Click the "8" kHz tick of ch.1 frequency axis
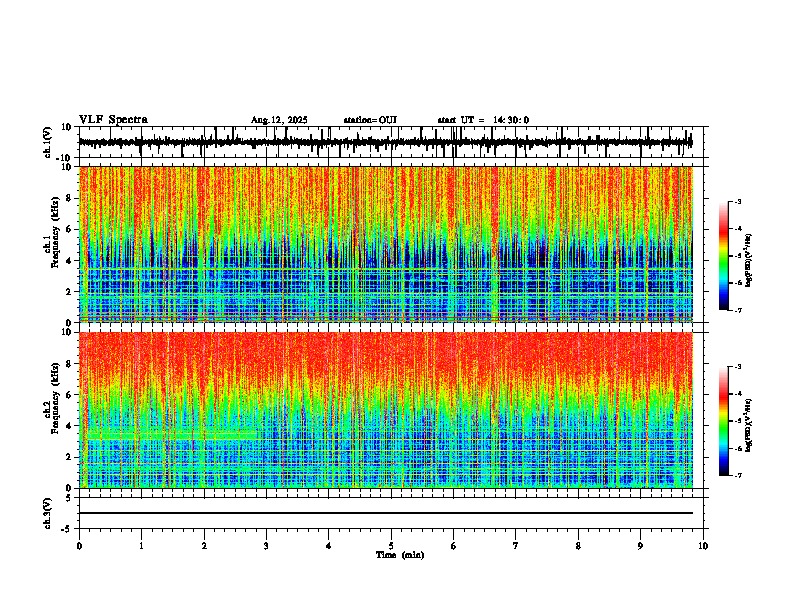Viewport: 792px width, 612px height. point(69,198)
